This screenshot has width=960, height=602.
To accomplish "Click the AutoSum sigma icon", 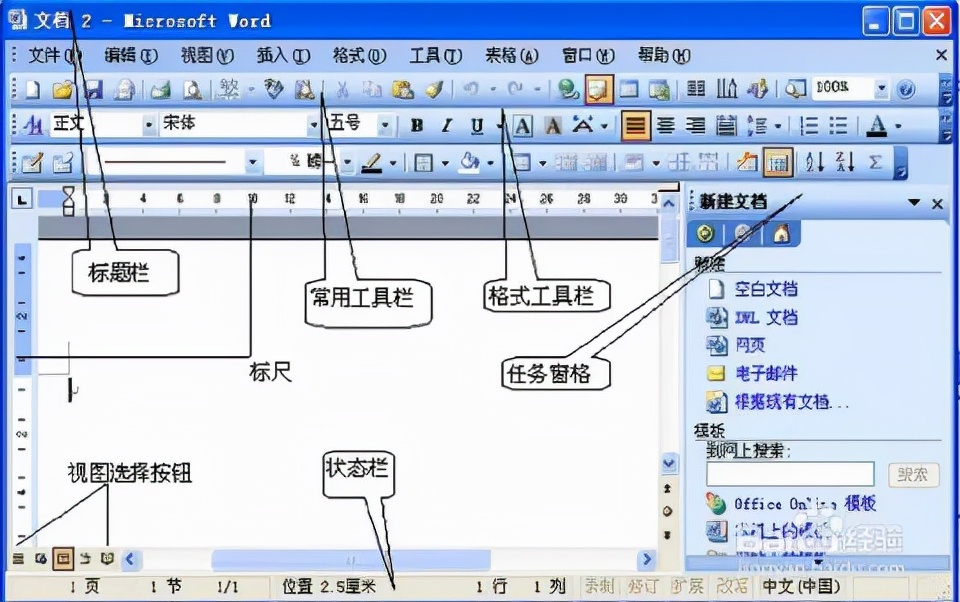I will (x=876, y=162).
